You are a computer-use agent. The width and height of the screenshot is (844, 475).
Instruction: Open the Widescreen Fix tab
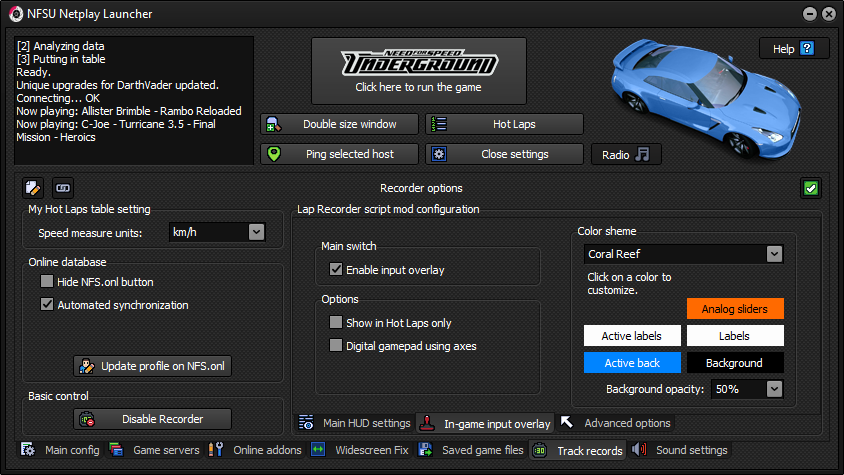[x=360, y=450]
